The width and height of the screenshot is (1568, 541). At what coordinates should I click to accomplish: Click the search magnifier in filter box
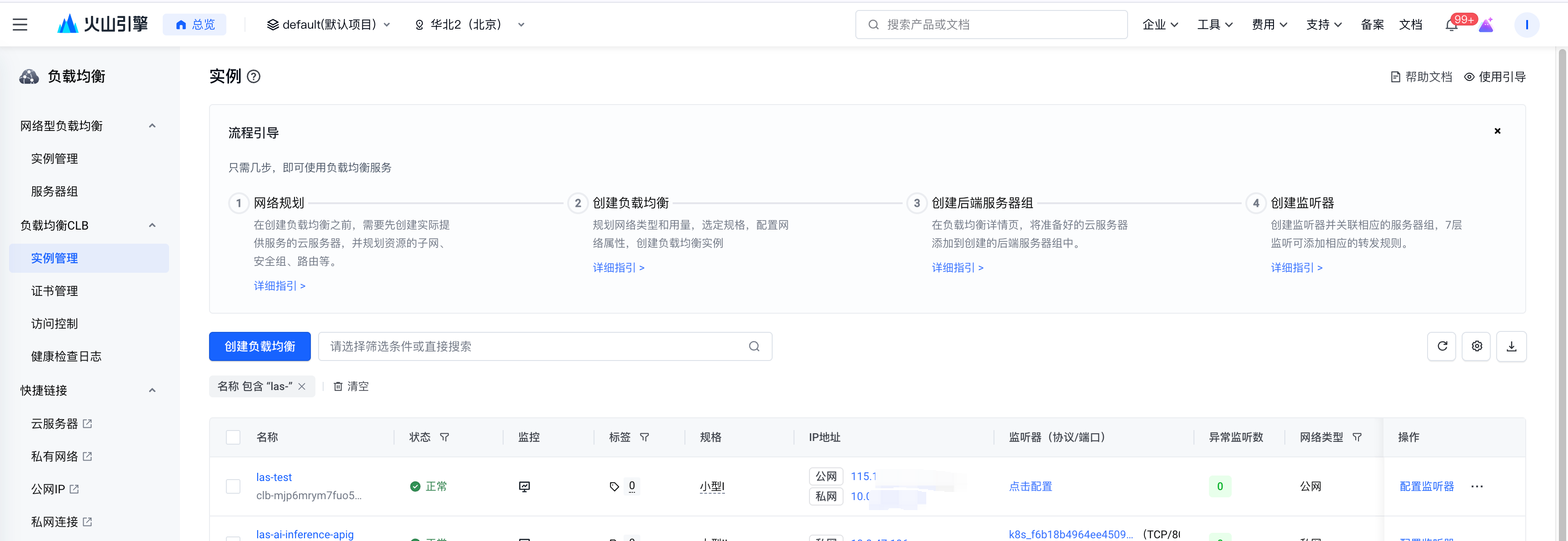coord(754,346)
